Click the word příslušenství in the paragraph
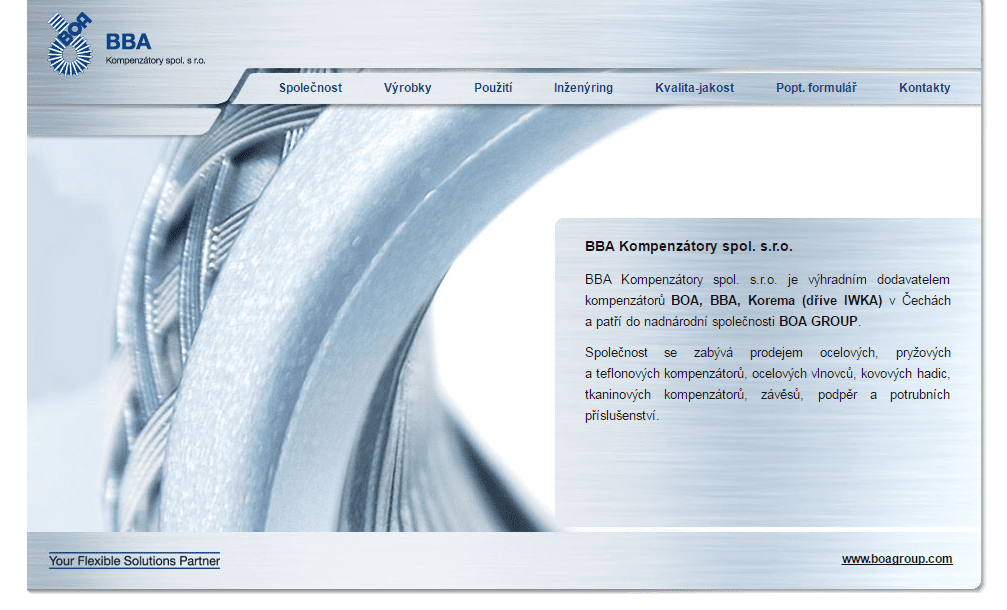The image size is (1007, 610). (621, 415)
